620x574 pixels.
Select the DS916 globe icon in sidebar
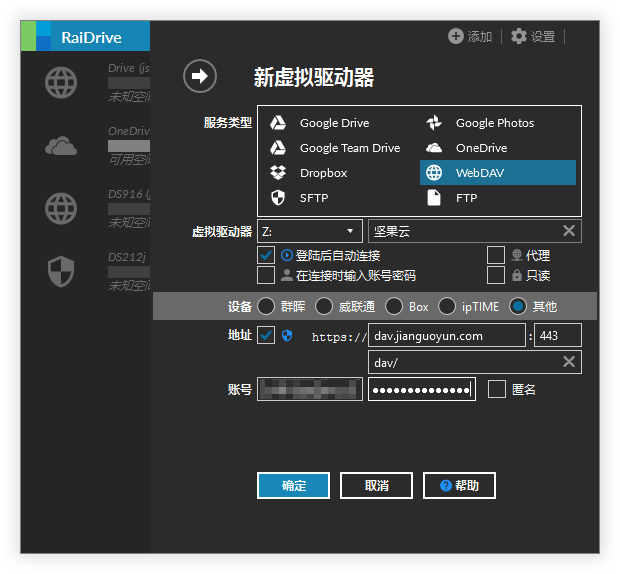click(61, 209)
